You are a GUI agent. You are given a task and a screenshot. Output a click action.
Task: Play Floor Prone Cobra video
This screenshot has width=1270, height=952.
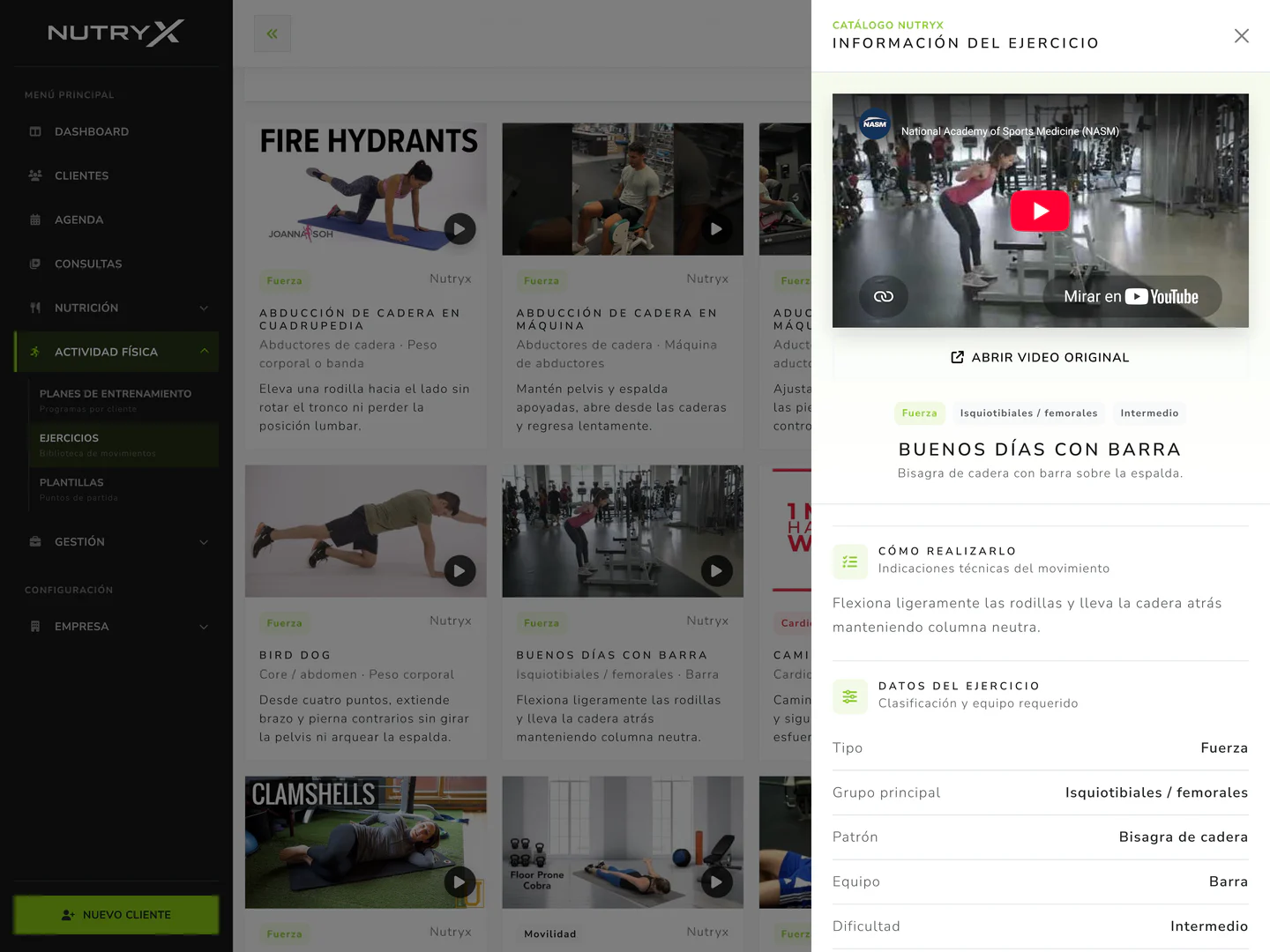point(716,881)
